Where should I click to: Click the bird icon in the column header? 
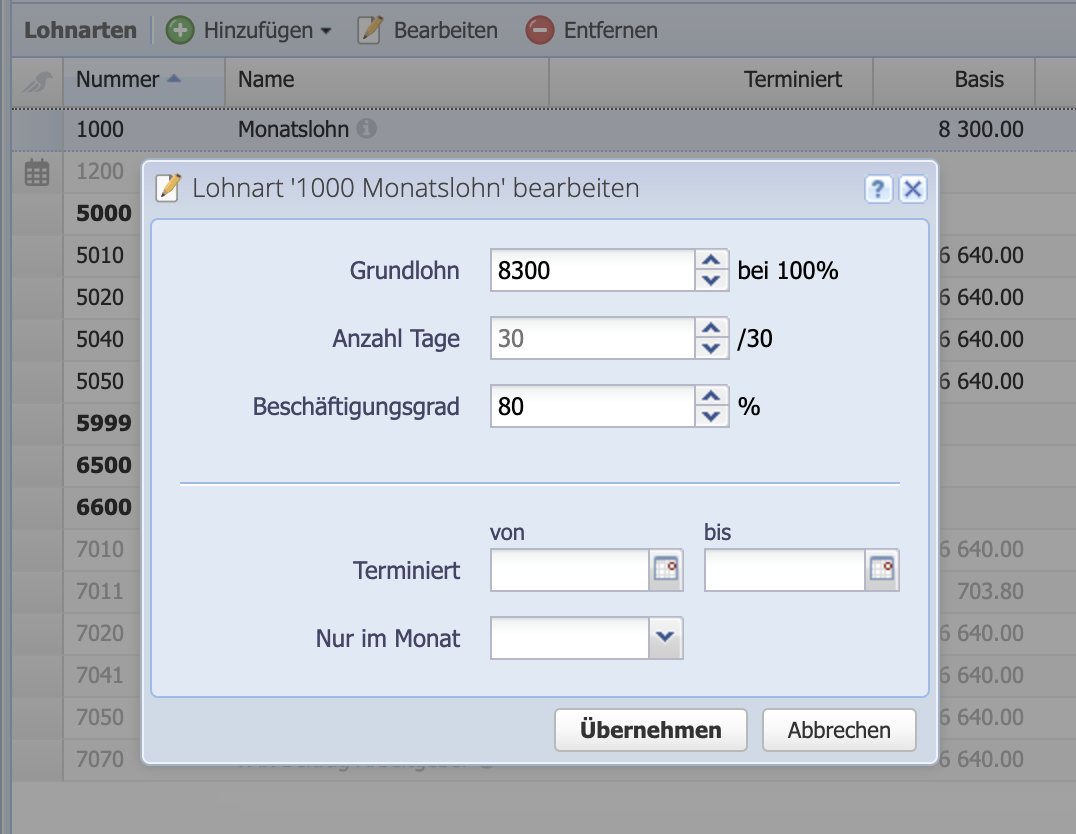point(36,81)
